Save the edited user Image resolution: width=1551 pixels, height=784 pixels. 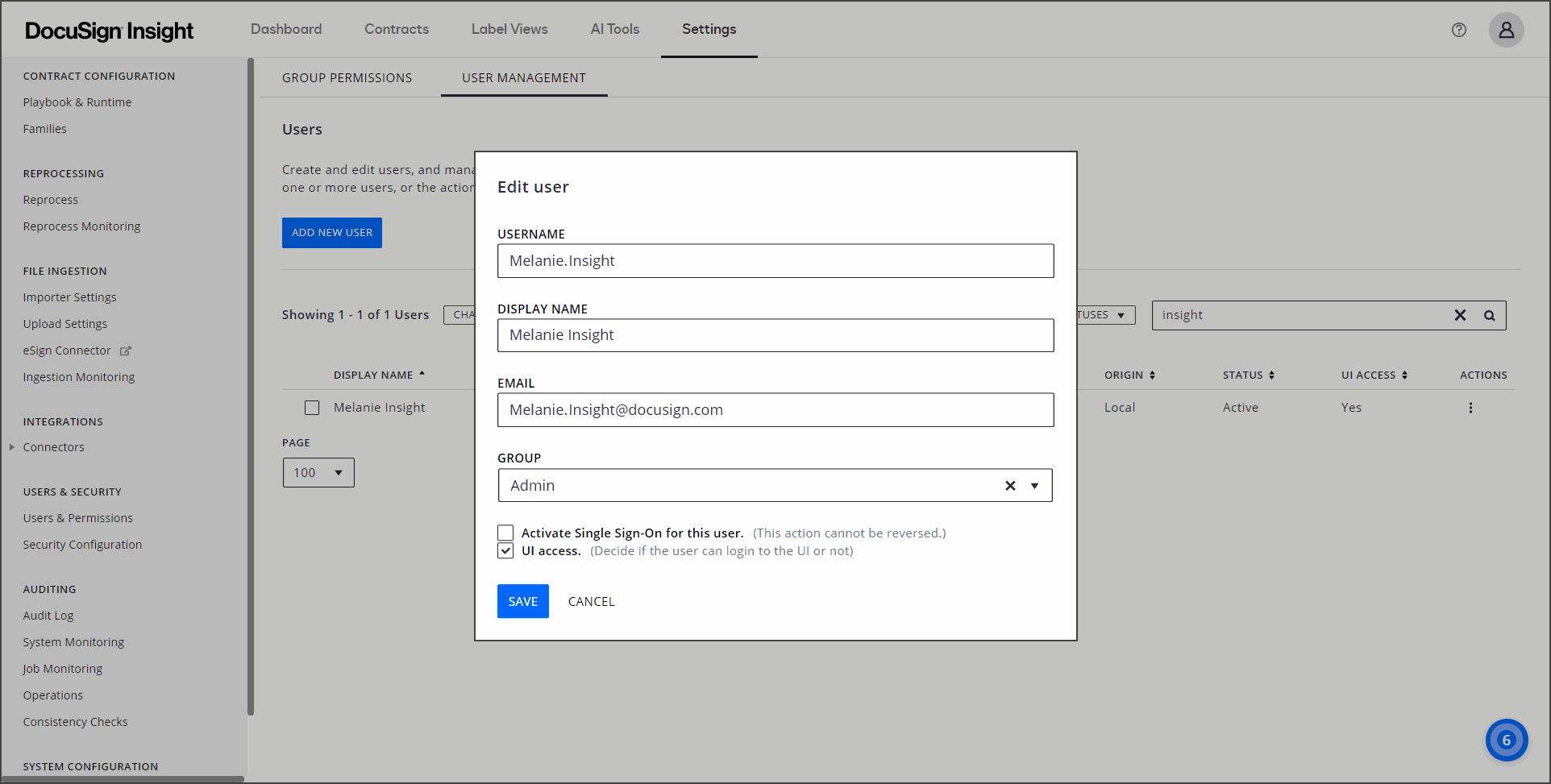(x=523, y=601)
